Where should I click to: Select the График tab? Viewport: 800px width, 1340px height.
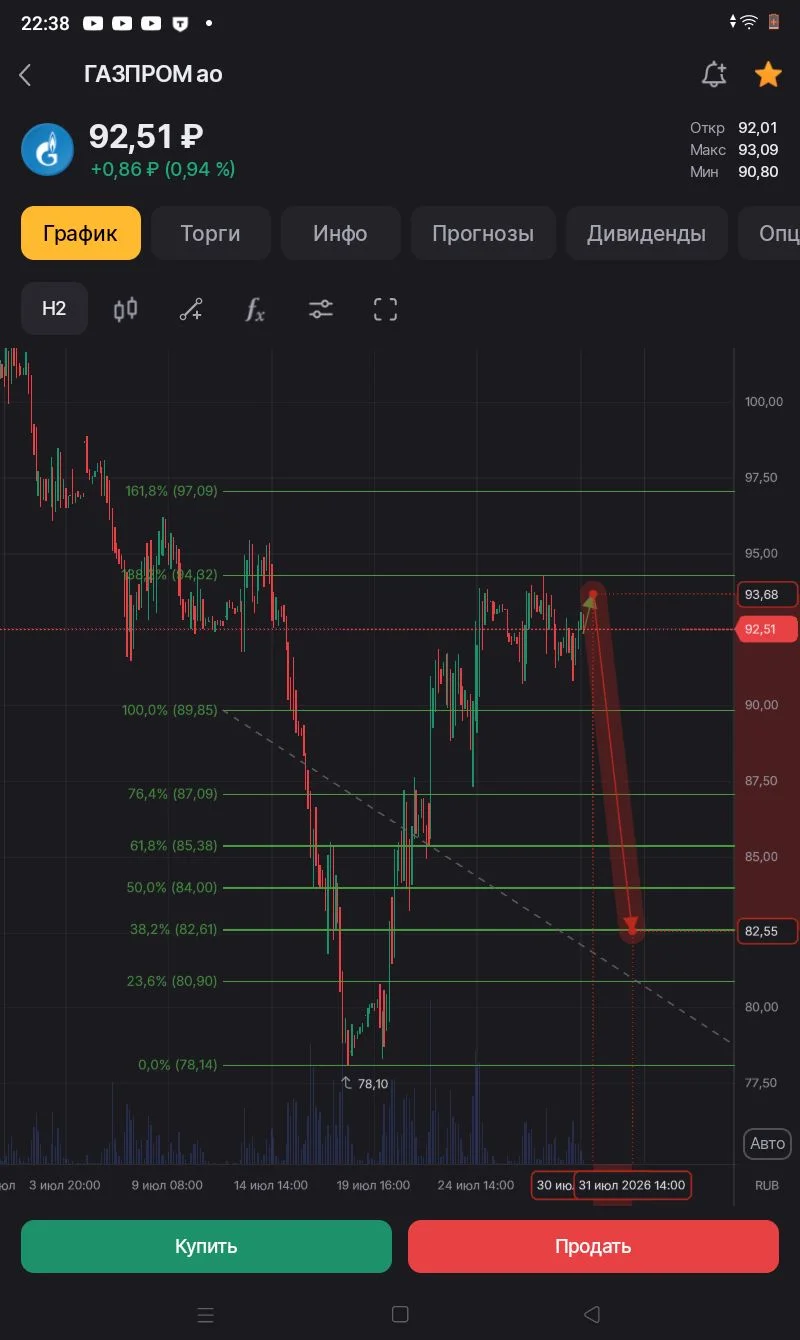click(80, 233)
